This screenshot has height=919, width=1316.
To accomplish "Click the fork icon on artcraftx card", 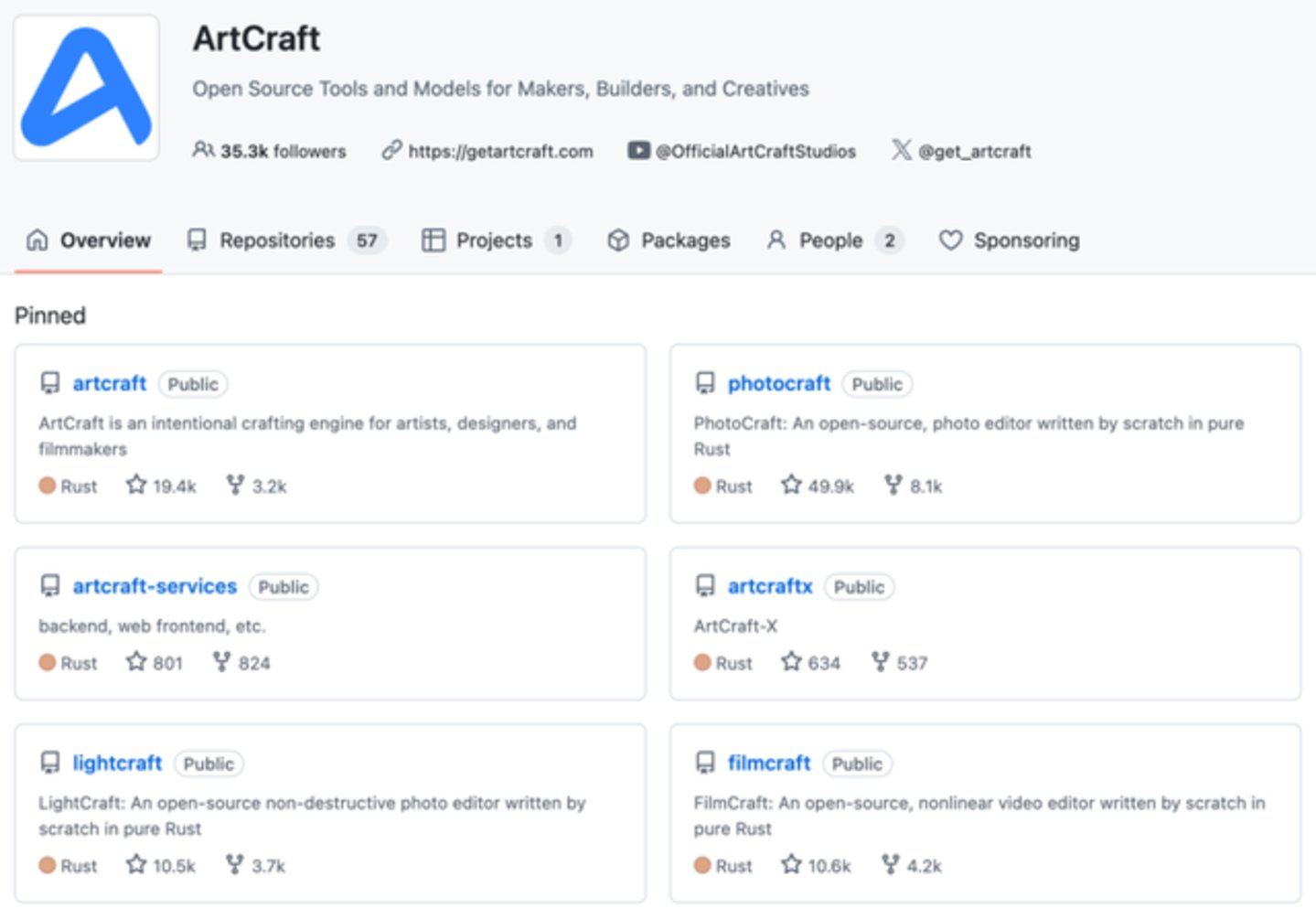I will tap(880, 661).
